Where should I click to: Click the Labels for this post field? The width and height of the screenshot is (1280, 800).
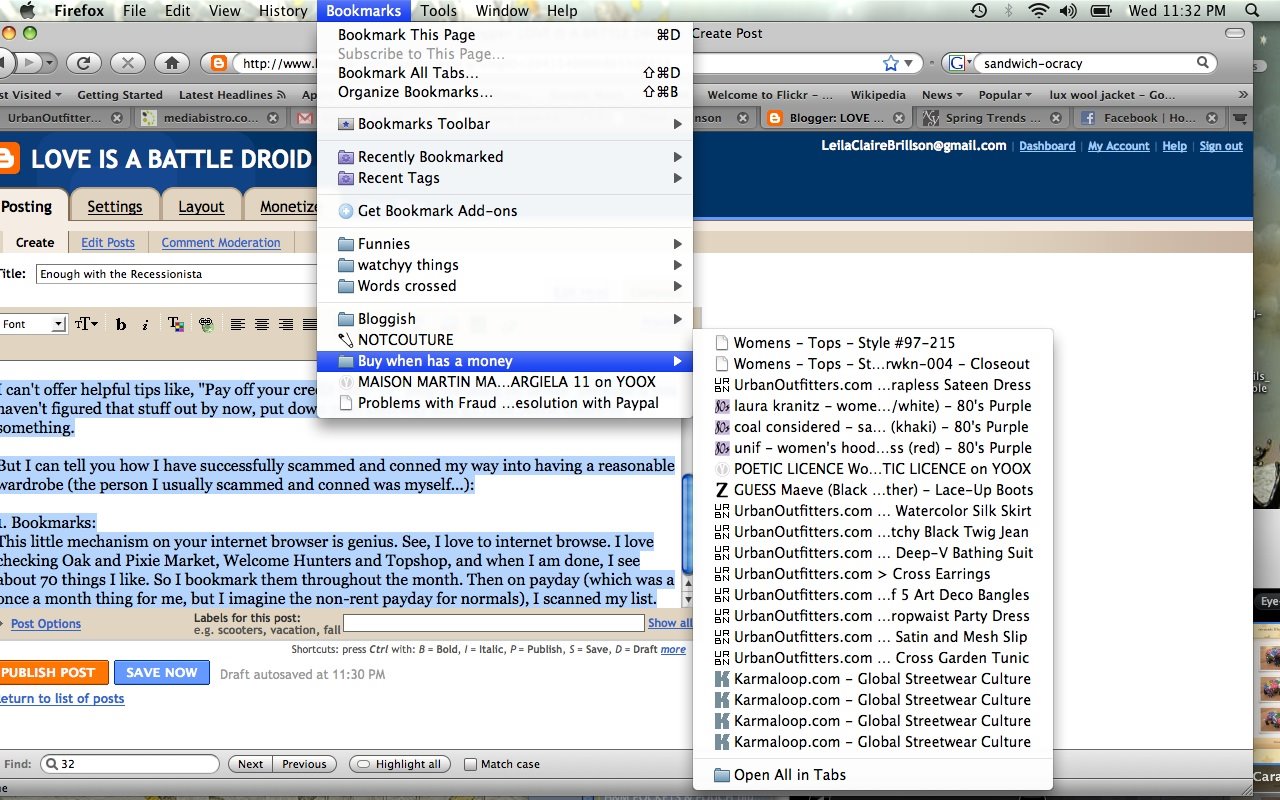493,623
